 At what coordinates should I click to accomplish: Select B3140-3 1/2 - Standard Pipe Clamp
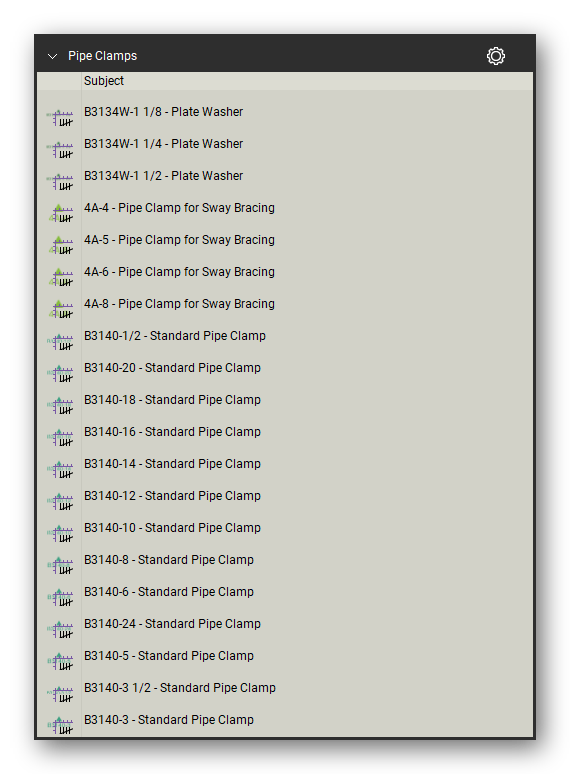(x=180, y=688)
